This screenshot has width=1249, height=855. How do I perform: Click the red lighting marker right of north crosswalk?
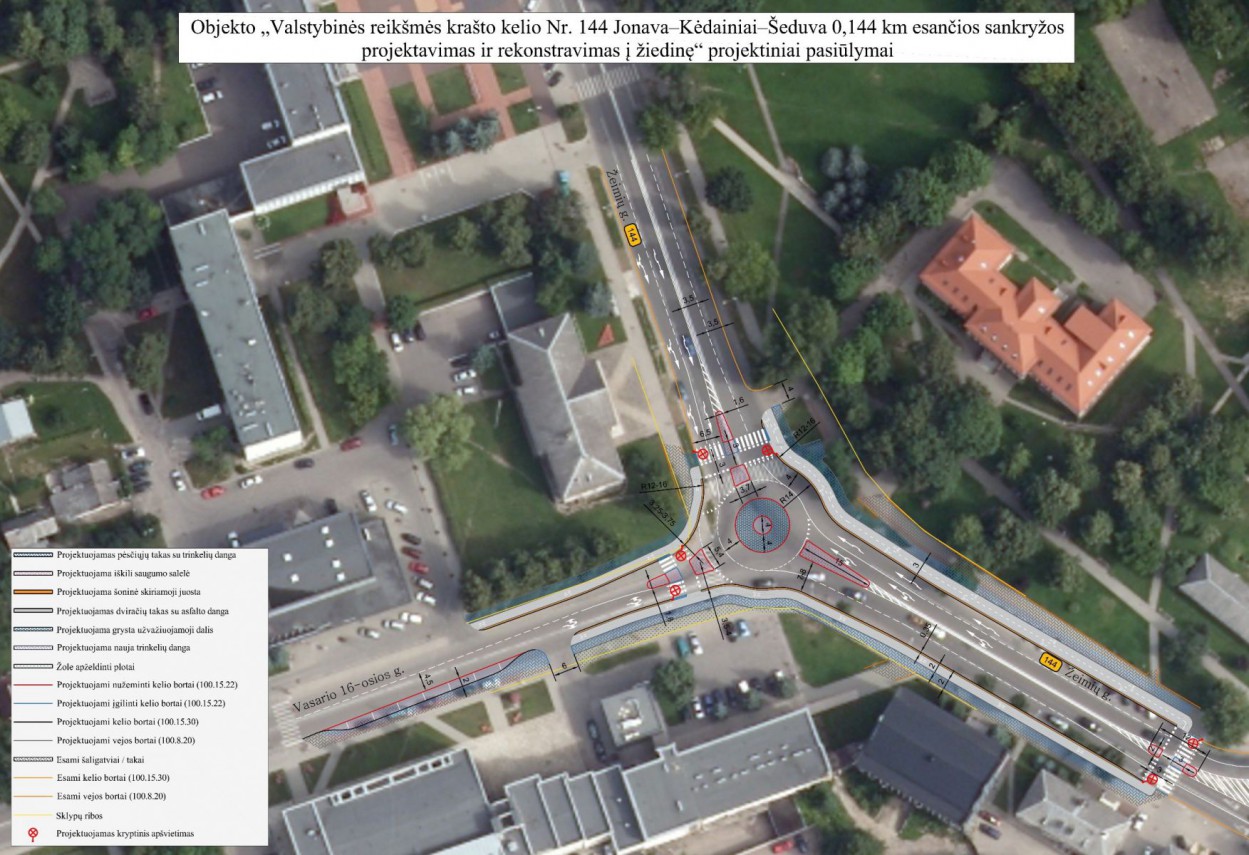tap(768, 451)
